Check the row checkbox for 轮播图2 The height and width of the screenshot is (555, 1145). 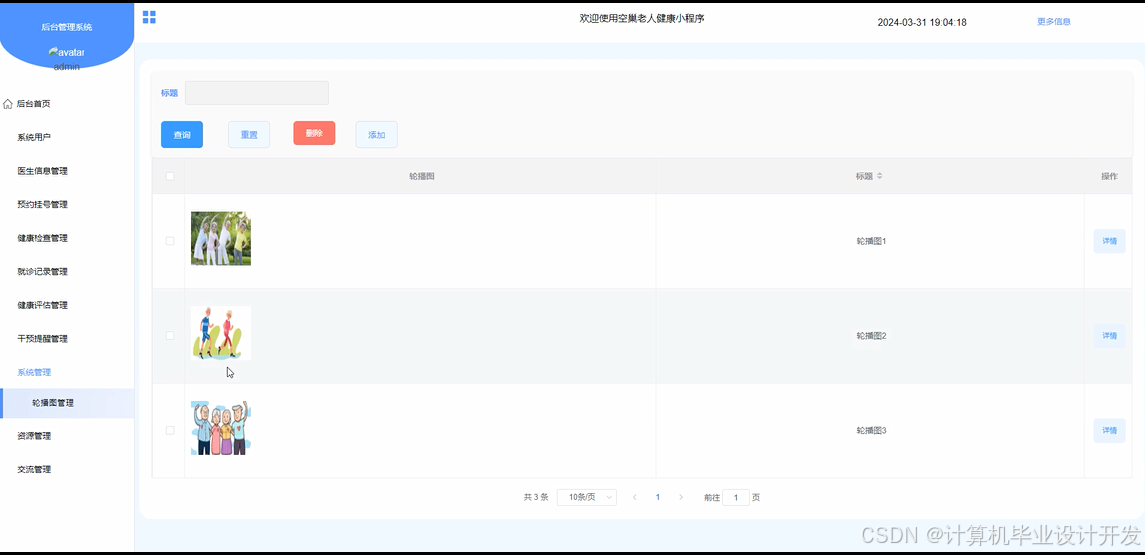click(x=170, y=335)
